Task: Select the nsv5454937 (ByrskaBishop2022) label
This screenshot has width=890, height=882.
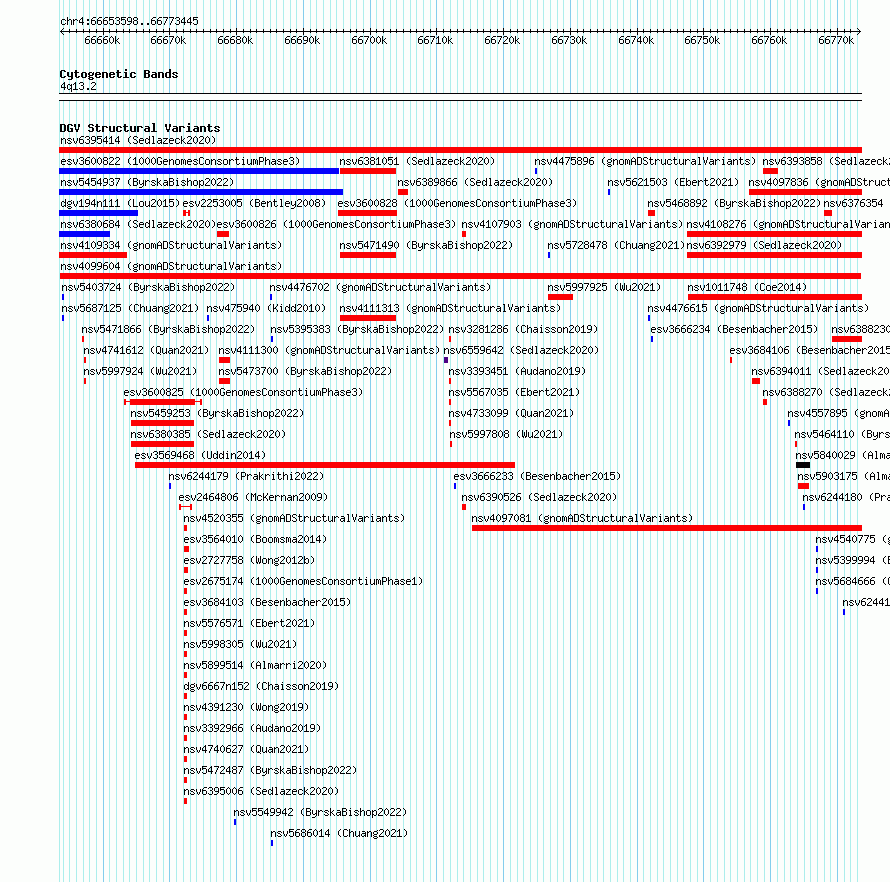Action: [x=147, y=182]
